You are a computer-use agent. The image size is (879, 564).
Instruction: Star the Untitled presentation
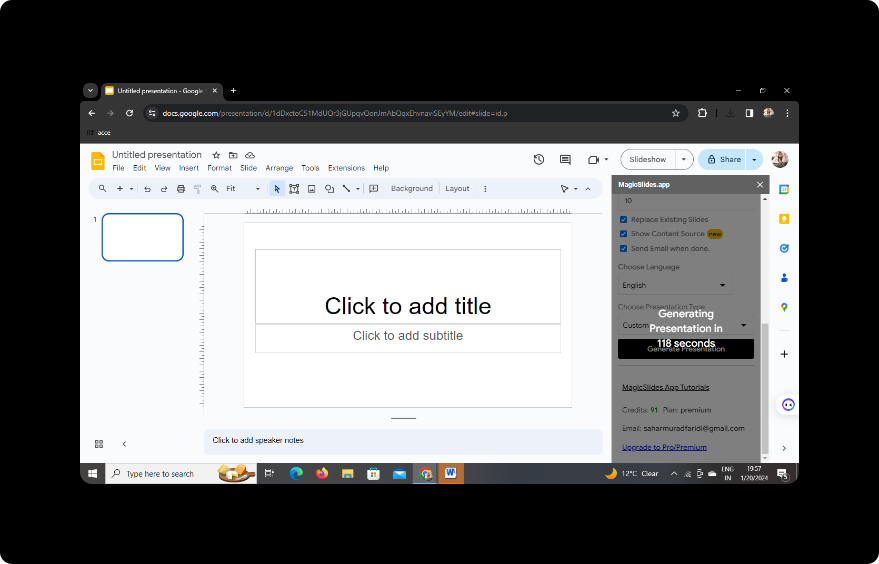tap(216, 155)
